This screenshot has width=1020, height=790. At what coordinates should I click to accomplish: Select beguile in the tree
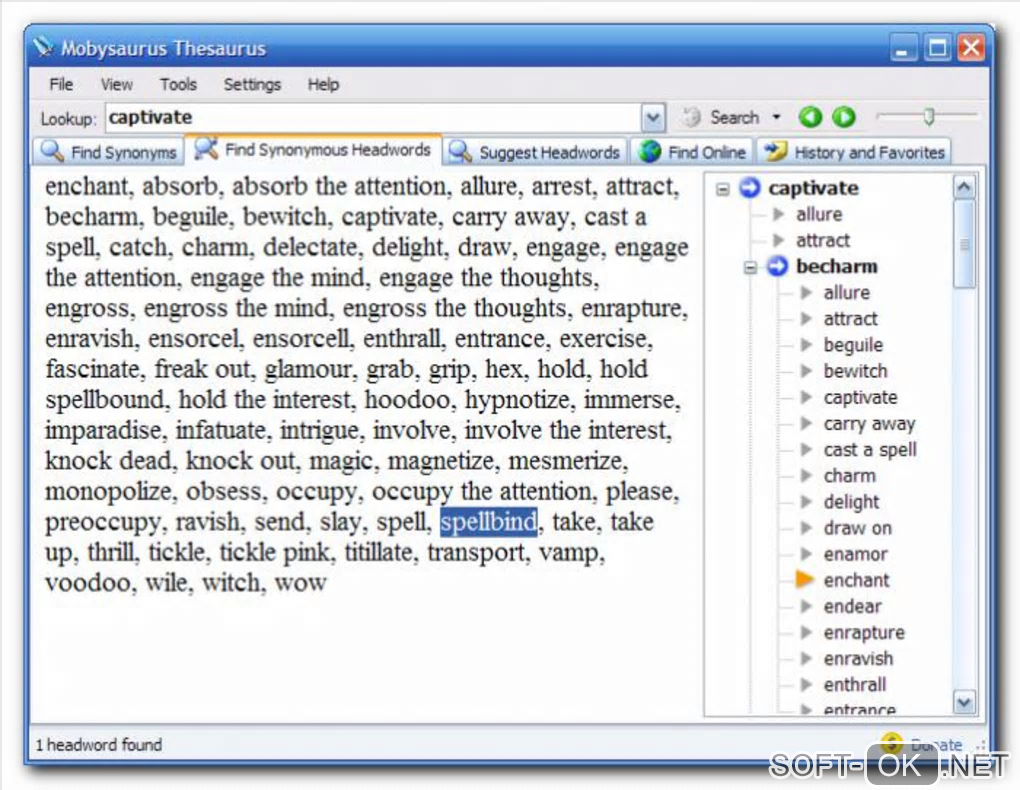pos(853,345)
